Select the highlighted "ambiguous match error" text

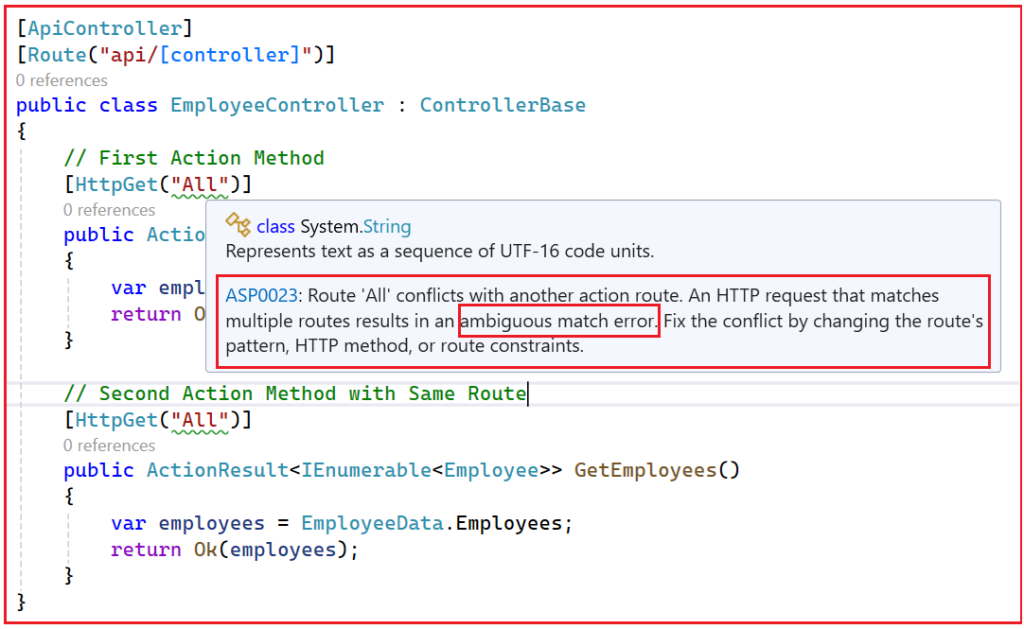558,322
